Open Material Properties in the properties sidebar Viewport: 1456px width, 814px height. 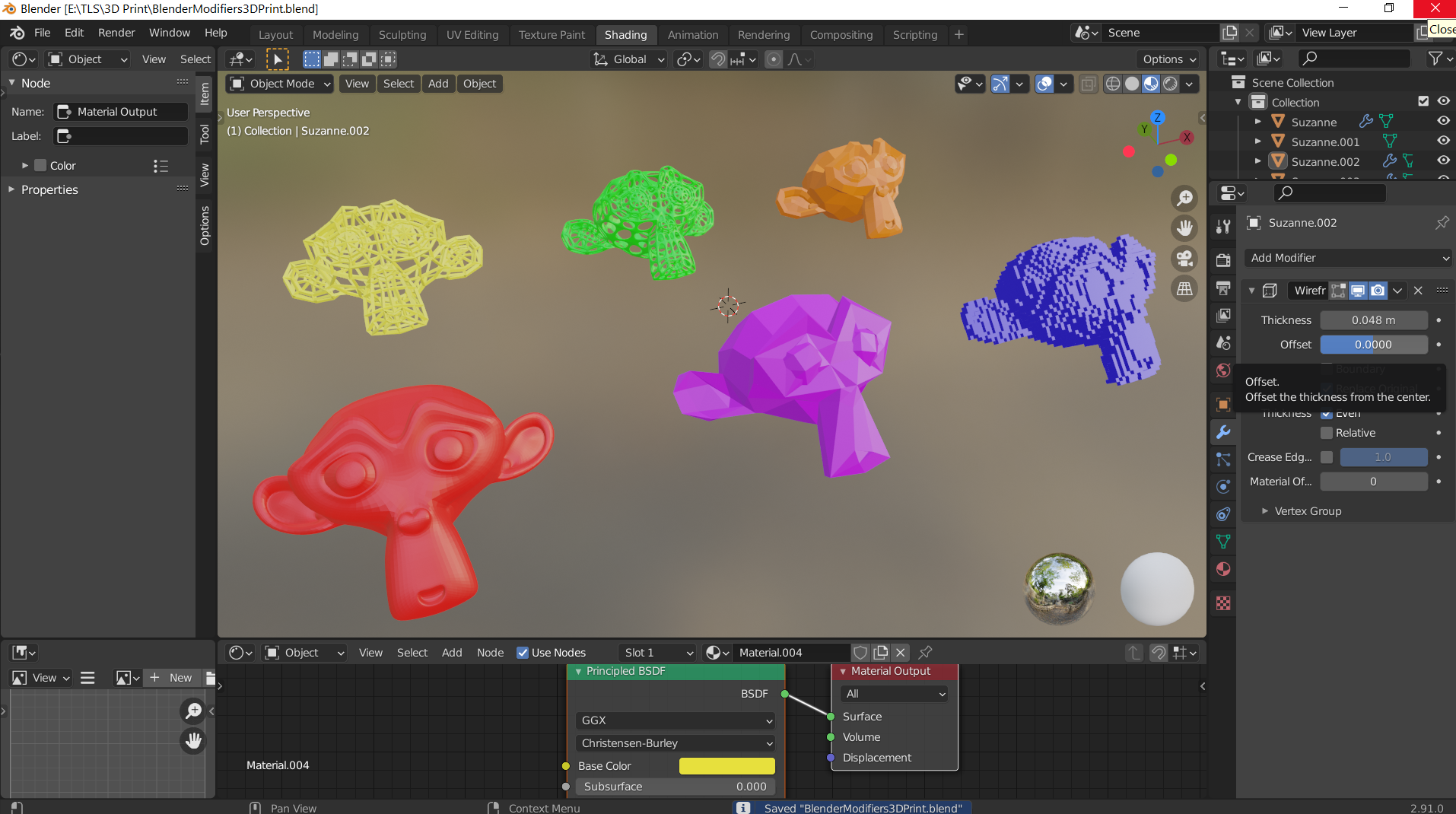(x=1222, y=569)
